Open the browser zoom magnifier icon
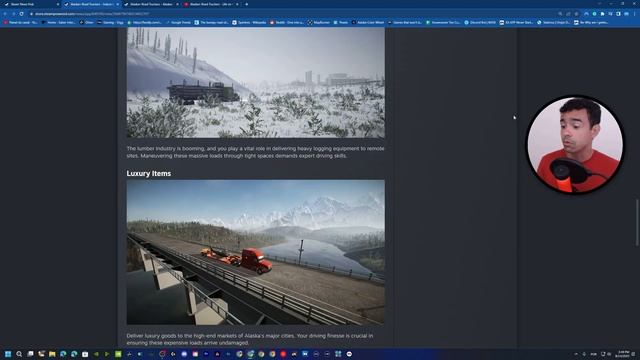640x360 pixels. point(560,13)
